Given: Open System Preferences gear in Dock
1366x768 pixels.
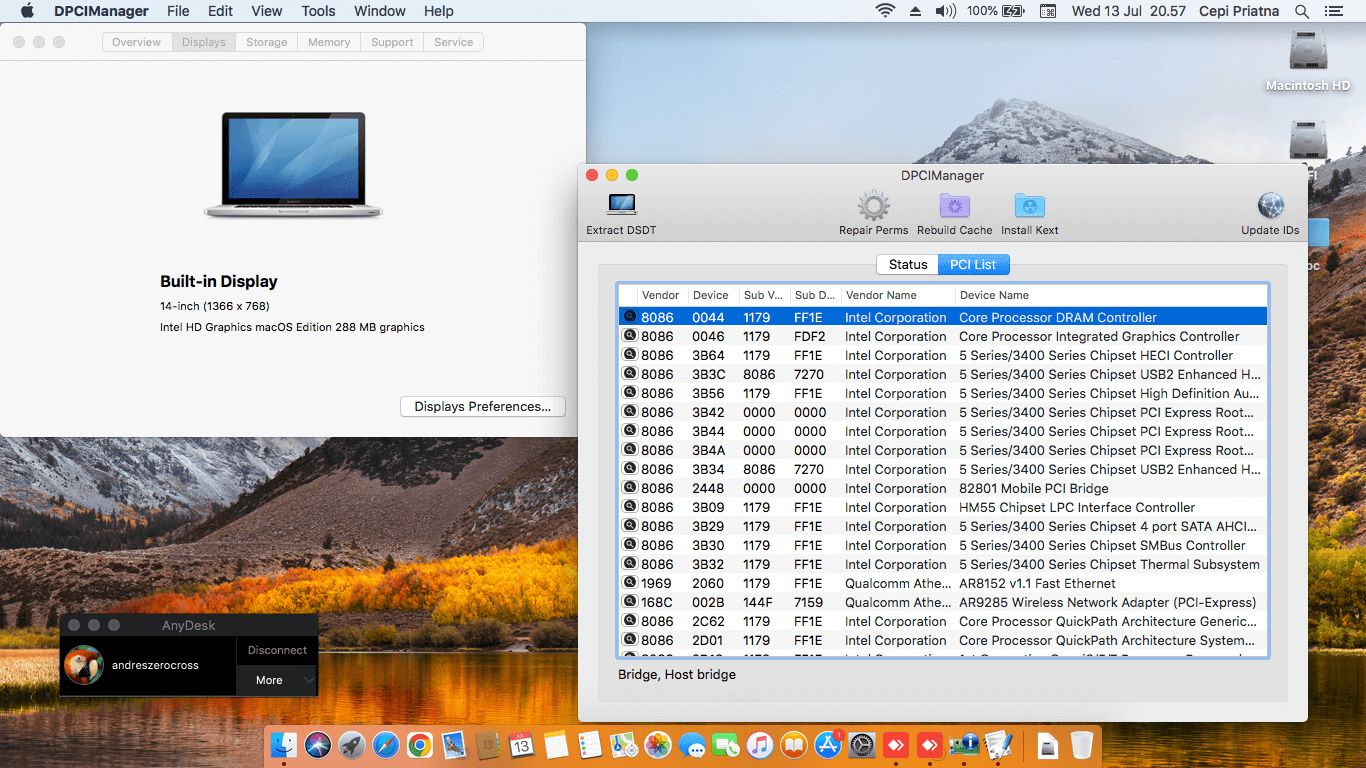Looking at the screenshot, I should (x=861, y=744).
